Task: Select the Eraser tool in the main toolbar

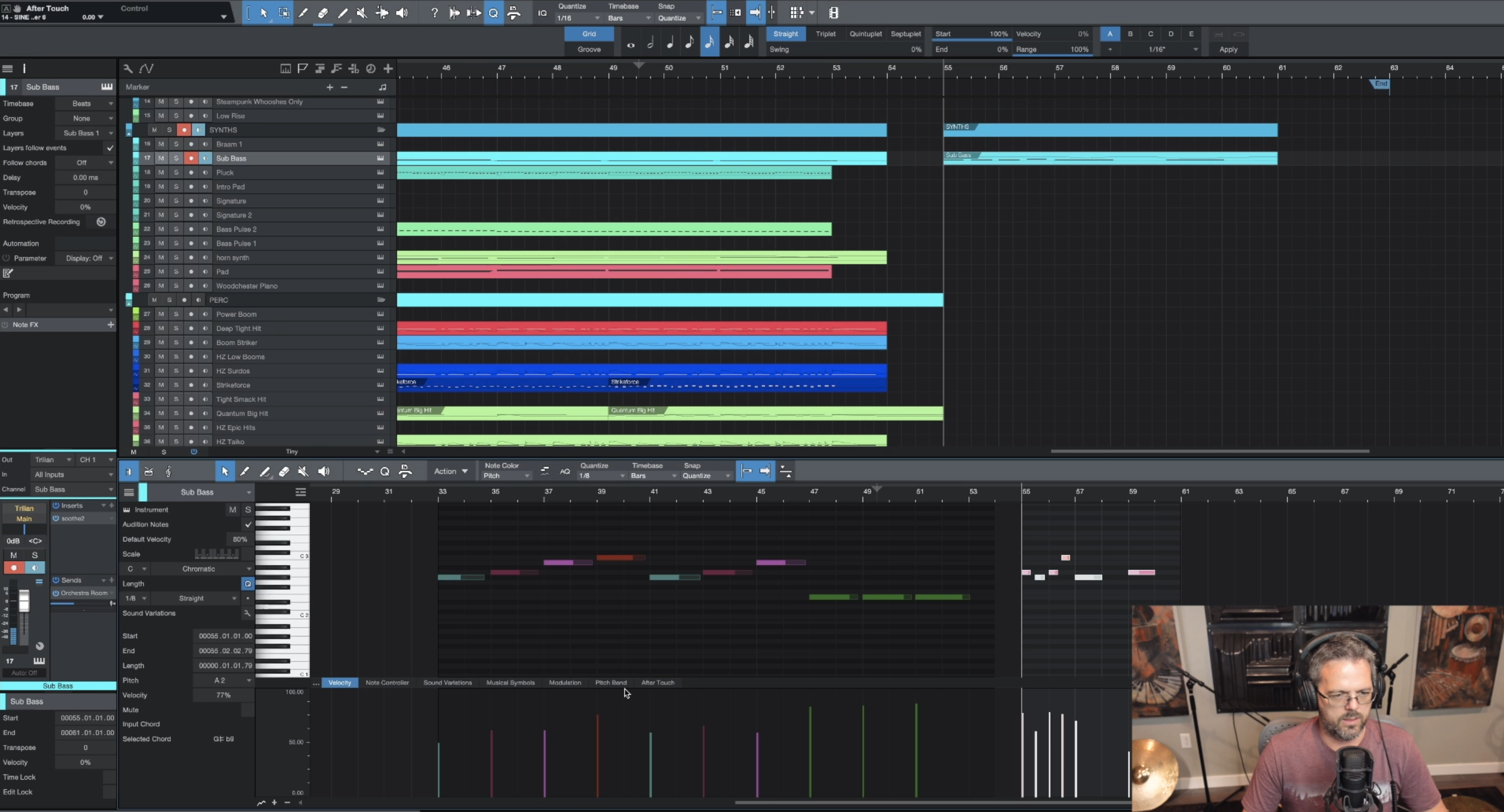Action: pyautogui.click(x=323, y=13)
